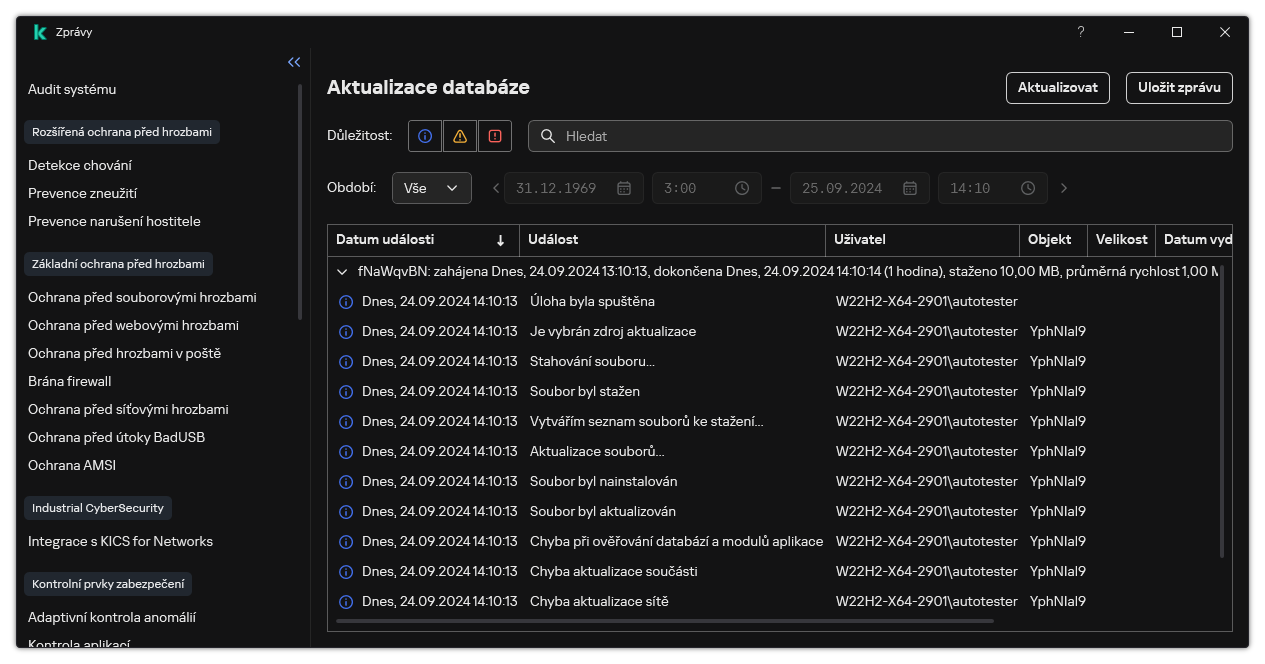1265x664 pixels.
Task: Open Detekce chování report section
Action: point(80,165)
